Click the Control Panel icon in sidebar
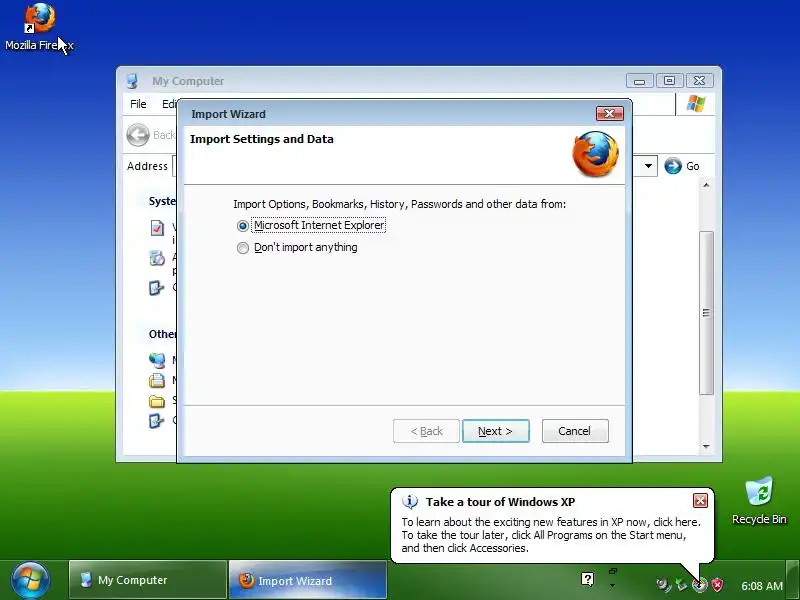Screen dimensions: 800x600 (157, 421)
